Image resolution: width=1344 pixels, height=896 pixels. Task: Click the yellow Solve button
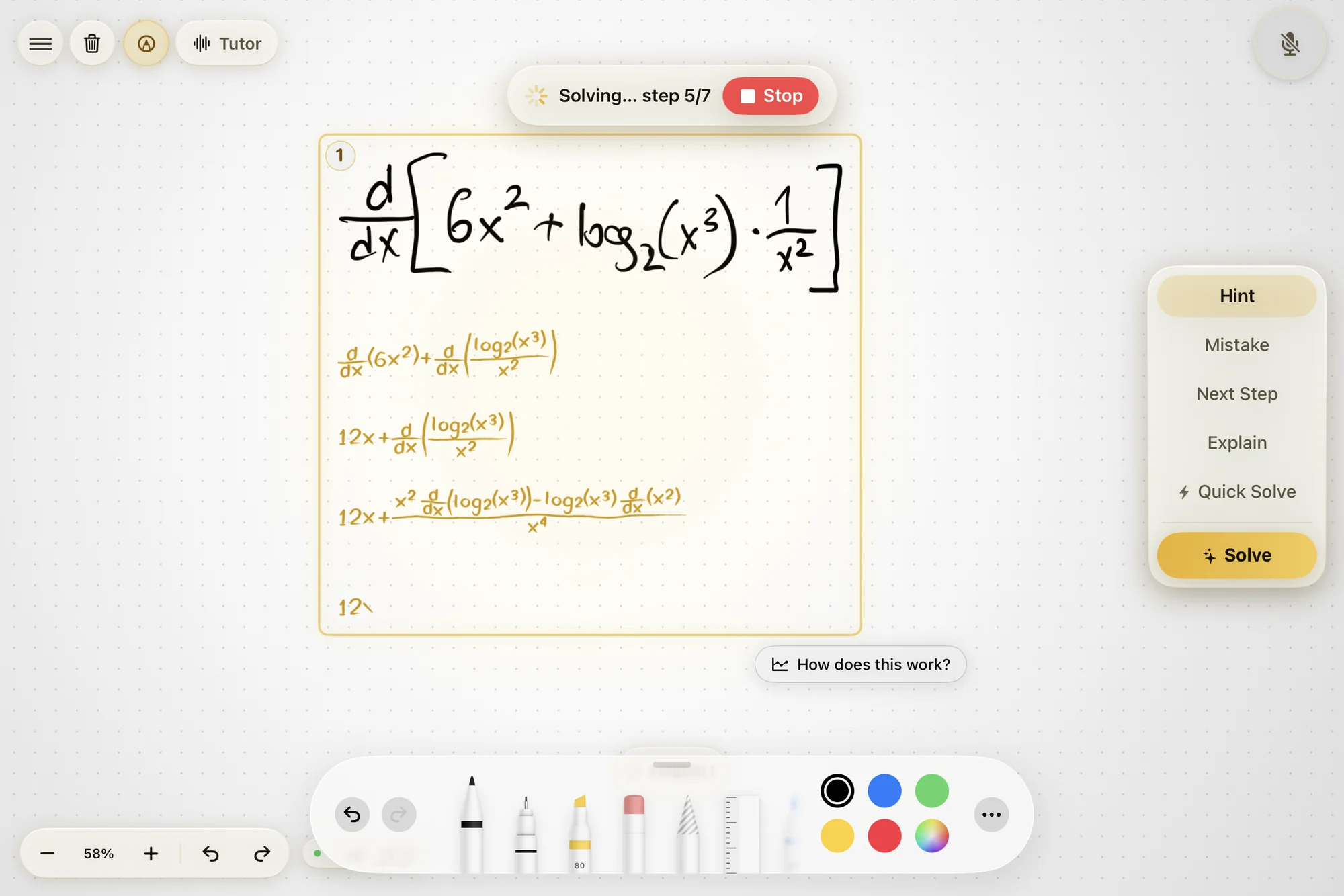pos(1236,555)
